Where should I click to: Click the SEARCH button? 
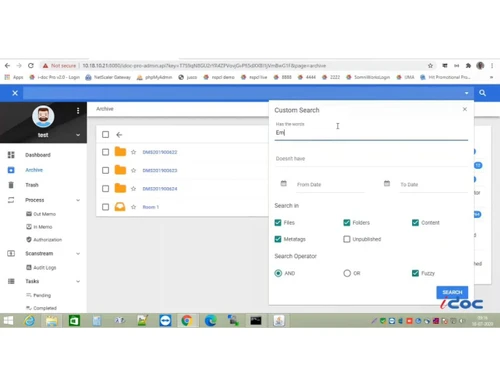click(x=452, y=292)
